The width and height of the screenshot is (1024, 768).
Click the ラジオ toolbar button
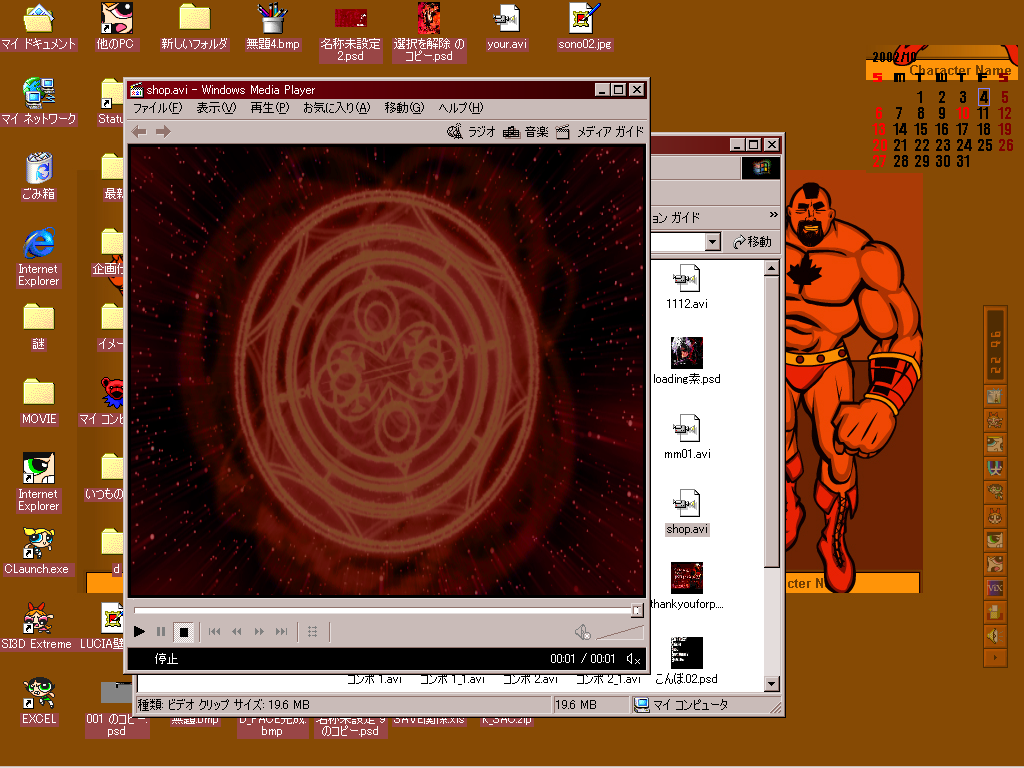click(x=472, y=132)
